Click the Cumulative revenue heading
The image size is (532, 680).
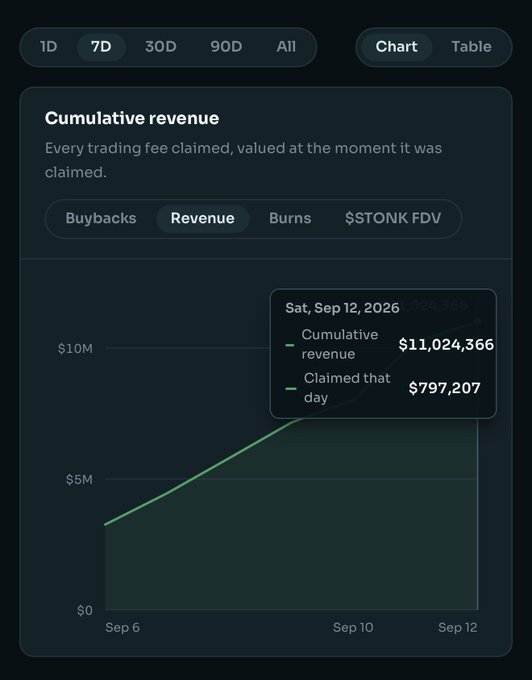click(x=132, y=118)
